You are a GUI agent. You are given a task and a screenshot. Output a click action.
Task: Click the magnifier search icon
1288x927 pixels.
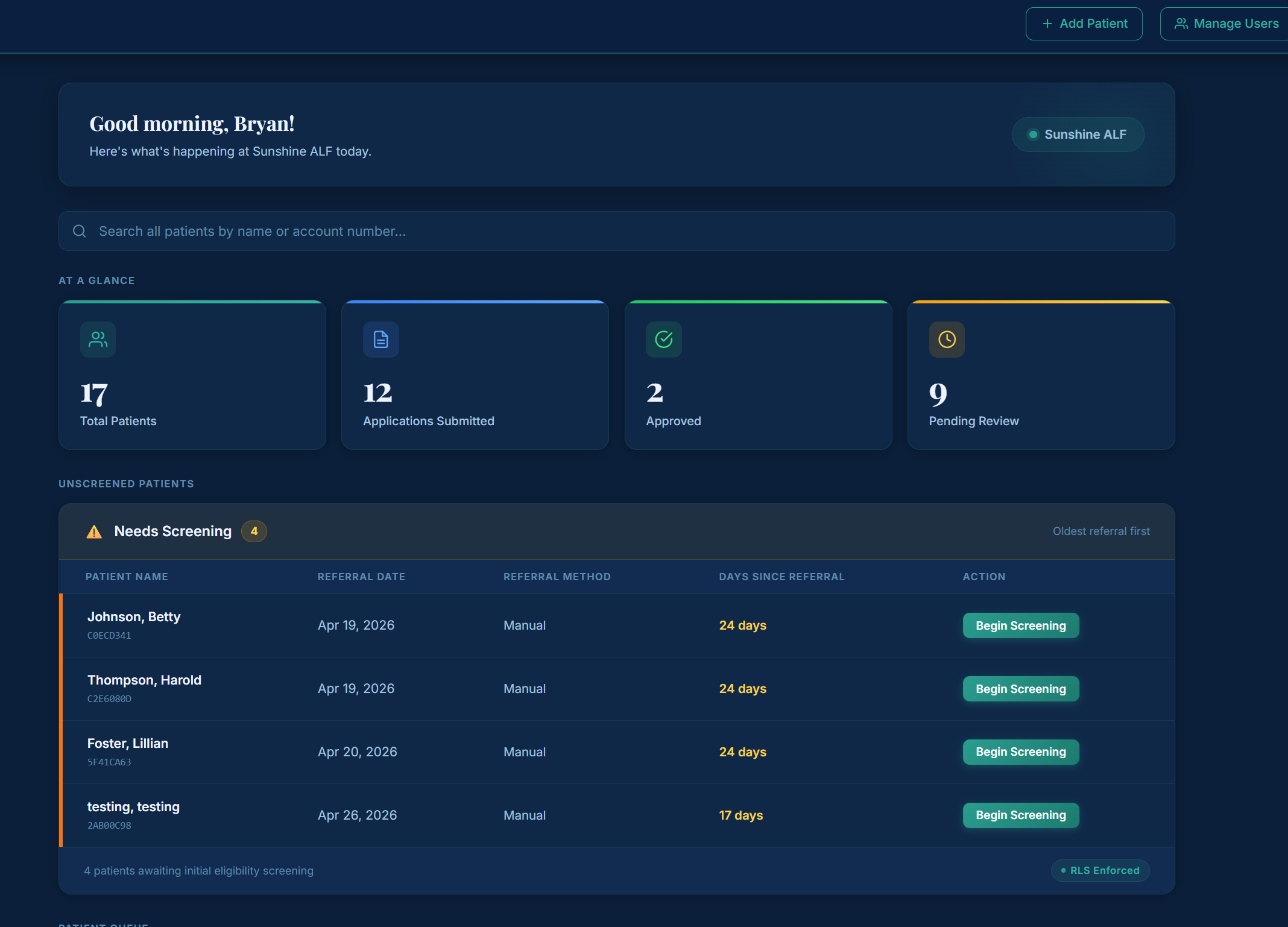(80, 231)
